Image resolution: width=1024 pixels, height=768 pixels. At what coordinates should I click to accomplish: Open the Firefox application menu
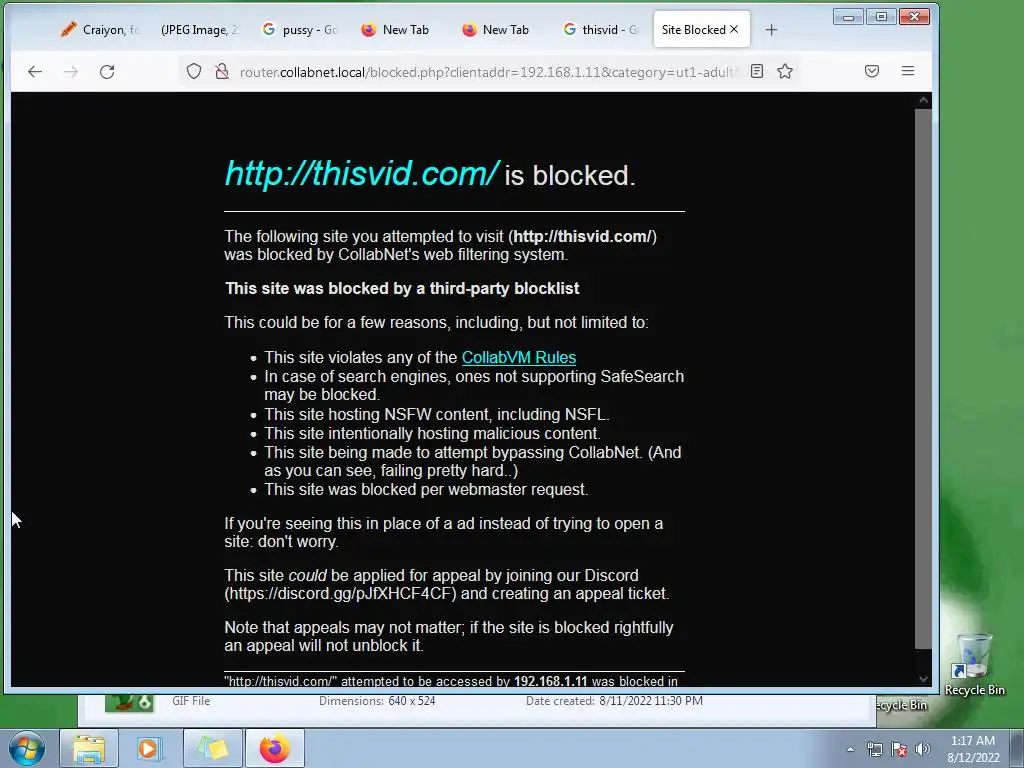point(908,71)
